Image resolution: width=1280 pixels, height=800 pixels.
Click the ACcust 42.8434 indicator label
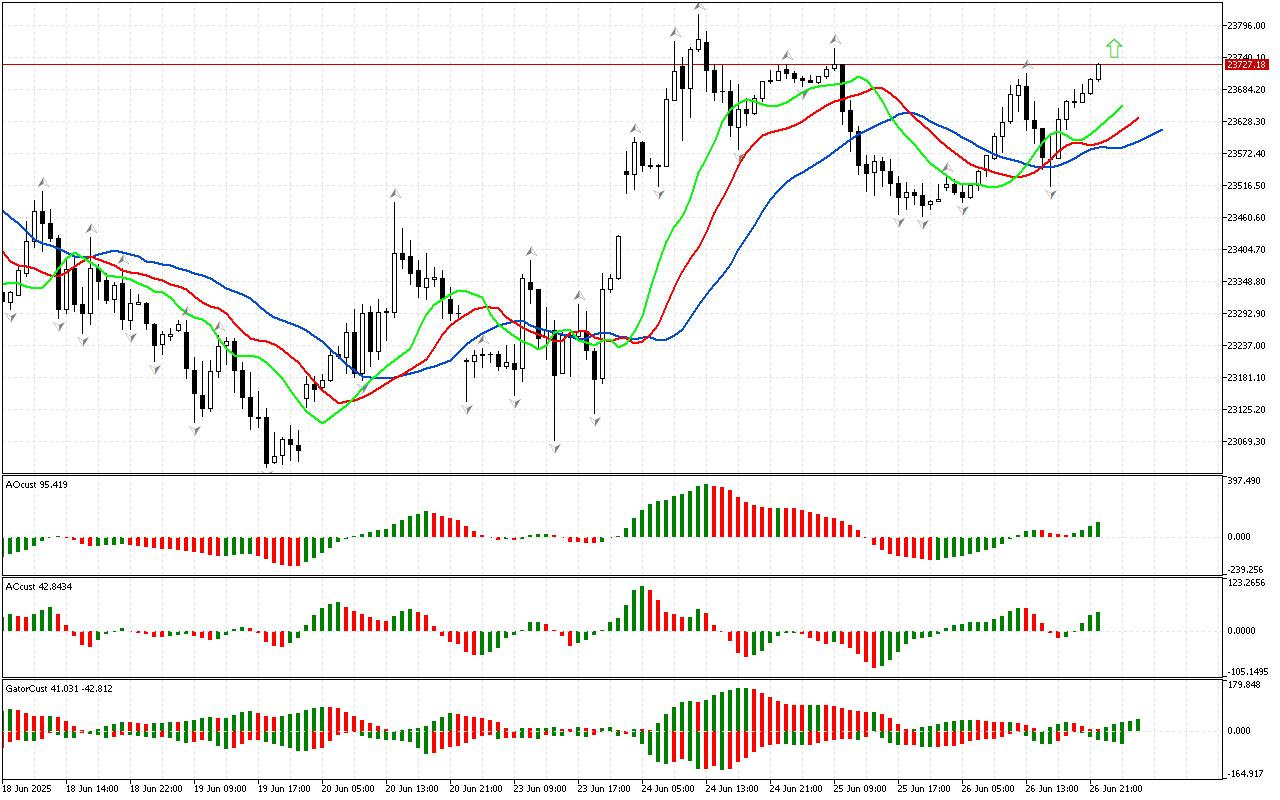coord(37,586)
